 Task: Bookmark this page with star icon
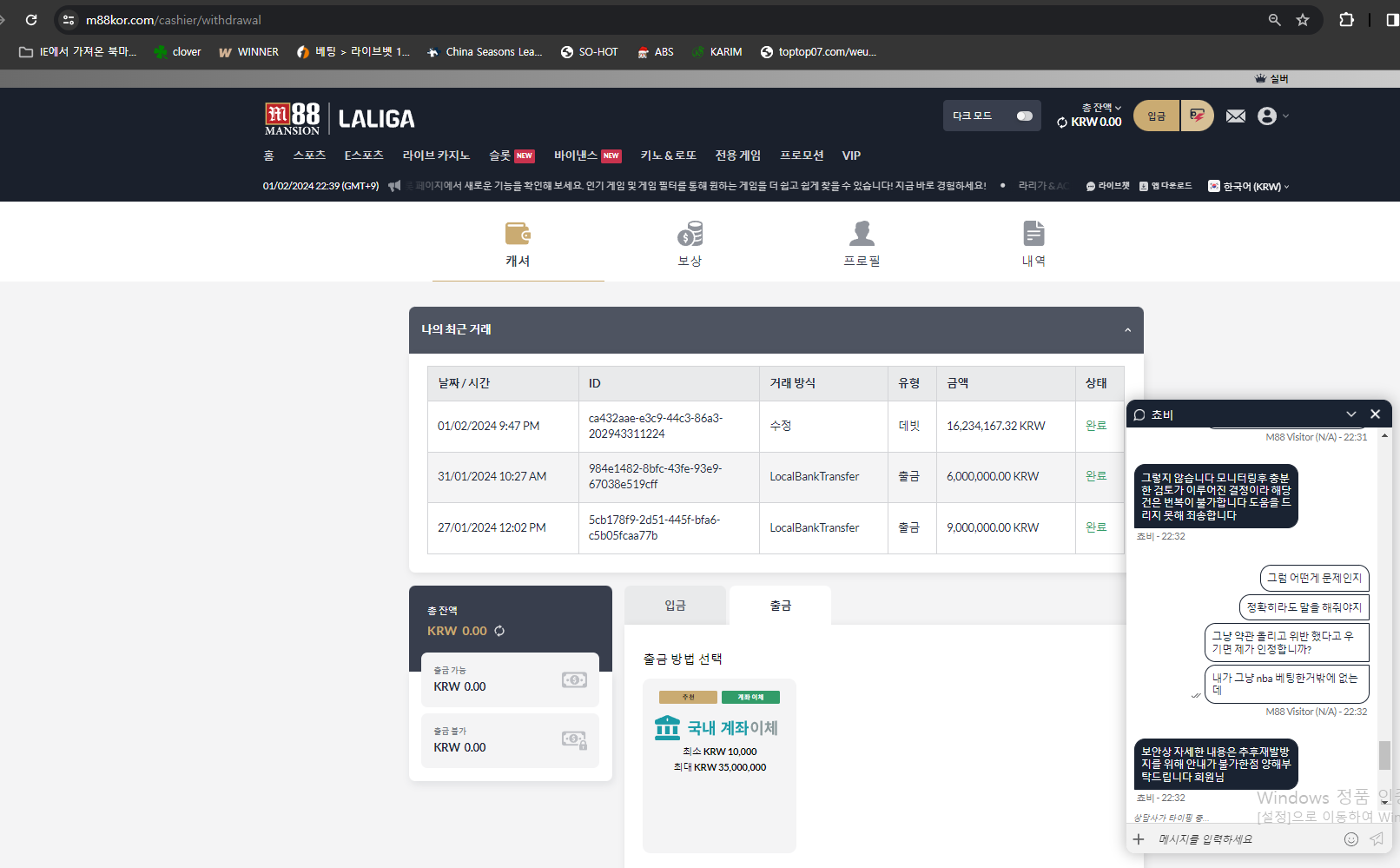pyautogui.click(x=1303, y=20)
